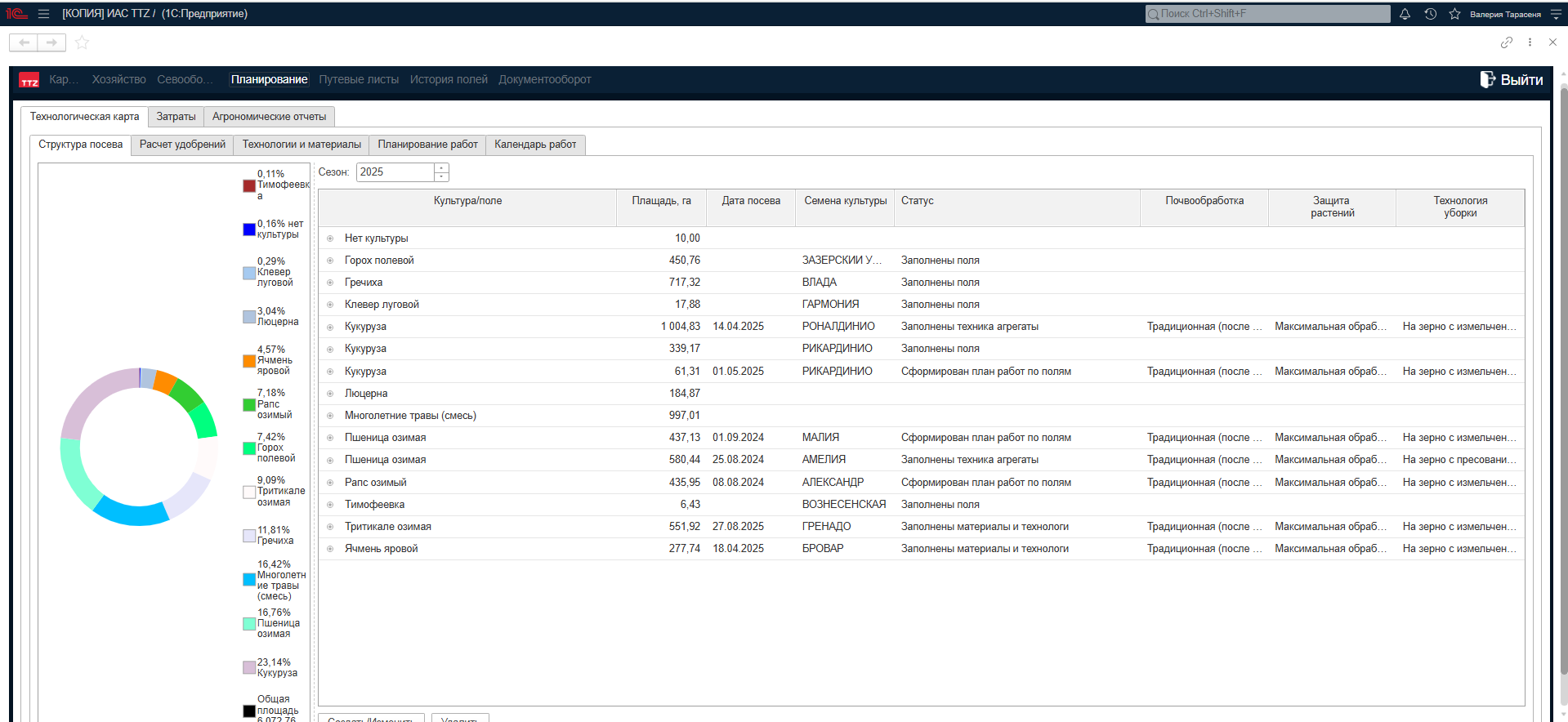This screenshot has height=722, width=1568.
Task: Click the Выйти logout button
Action: (1512, 80)
